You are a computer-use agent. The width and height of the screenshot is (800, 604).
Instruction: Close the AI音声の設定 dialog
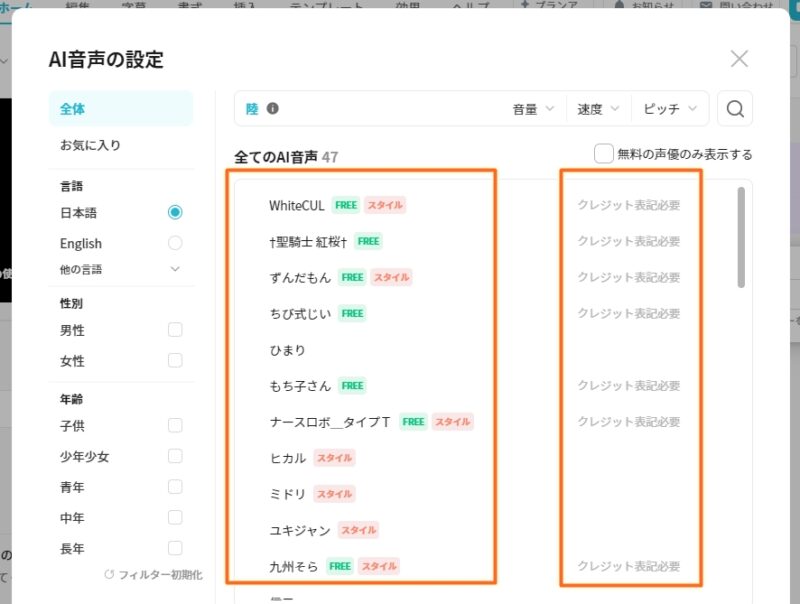coord(739,59)
